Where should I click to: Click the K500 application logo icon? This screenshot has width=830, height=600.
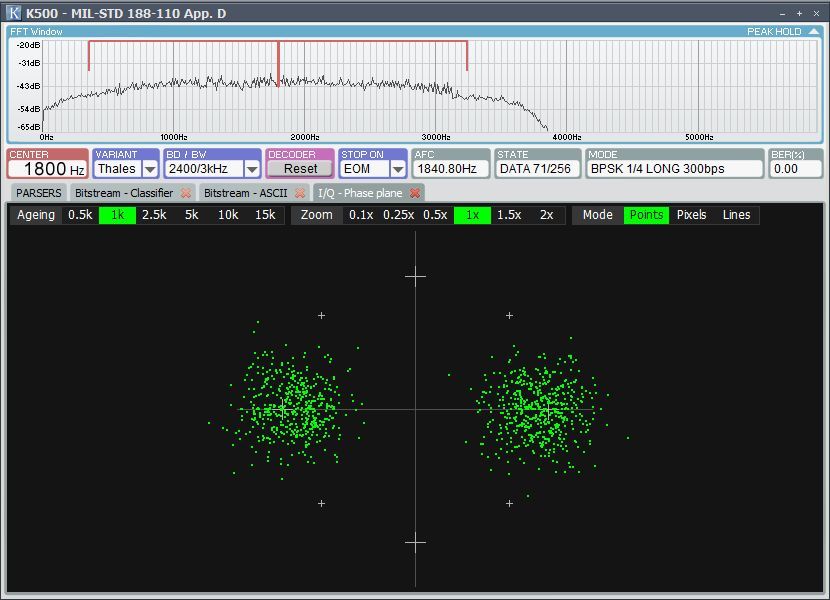(14, 13)
